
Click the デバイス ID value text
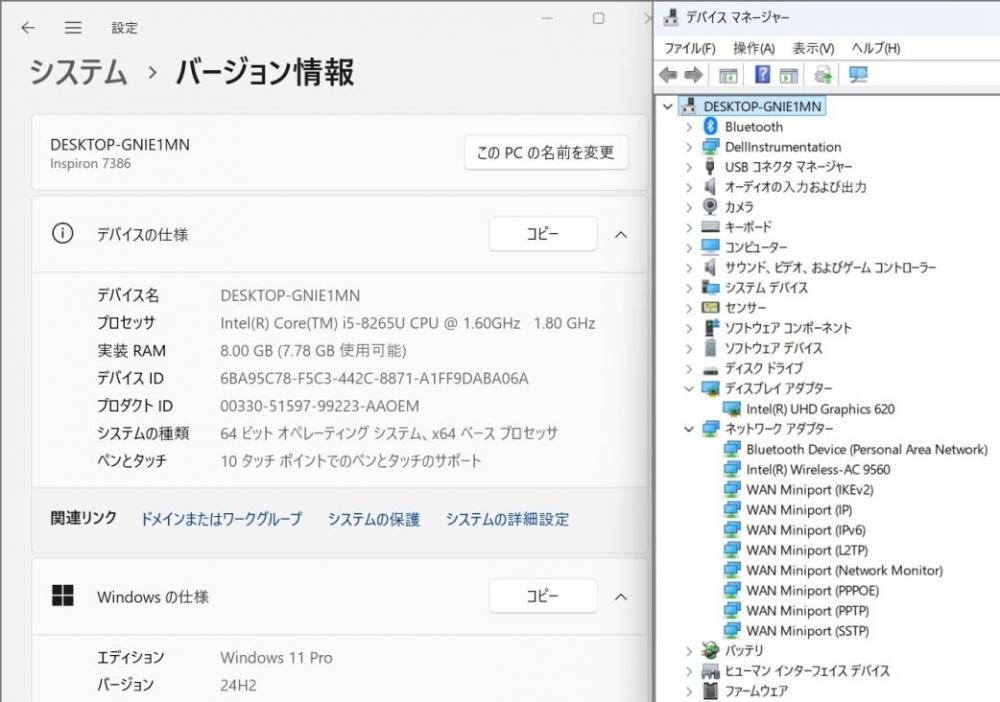tap(374, 379)
